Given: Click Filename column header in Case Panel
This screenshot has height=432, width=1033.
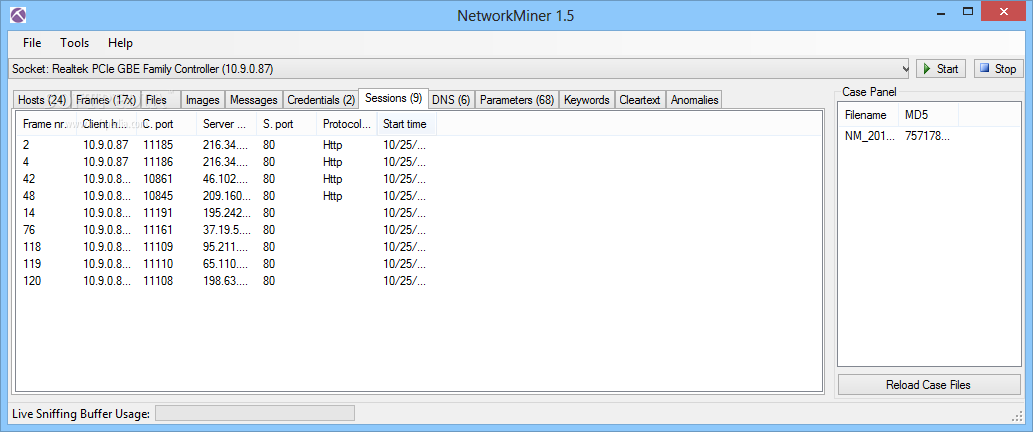Looking at the screenshot, I should pos(868,115).
